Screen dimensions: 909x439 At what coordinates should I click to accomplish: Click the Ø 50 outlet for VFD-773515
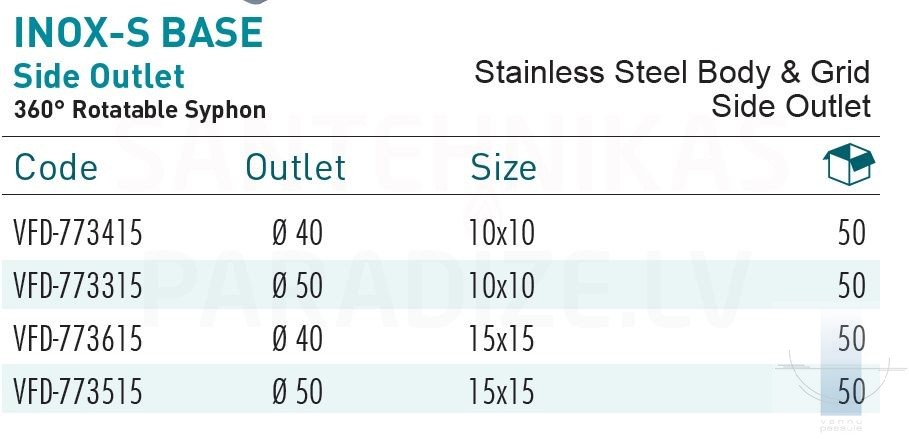(x=297, y=391)
